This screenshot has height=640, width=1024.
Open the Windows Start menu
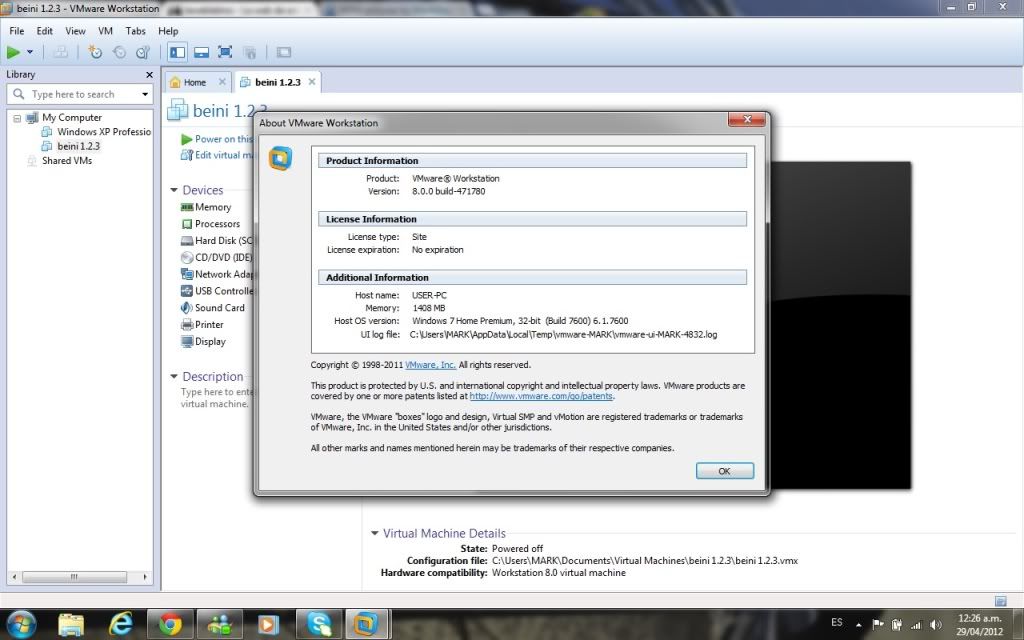[x=21, y=624]
